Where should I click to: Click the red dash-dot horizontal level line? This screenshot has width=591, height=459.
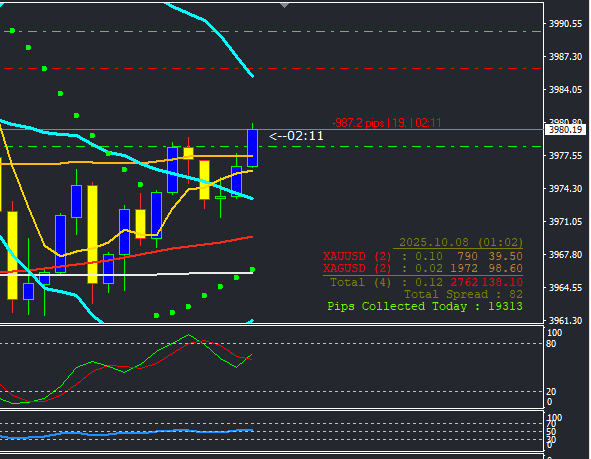(271, 69)
